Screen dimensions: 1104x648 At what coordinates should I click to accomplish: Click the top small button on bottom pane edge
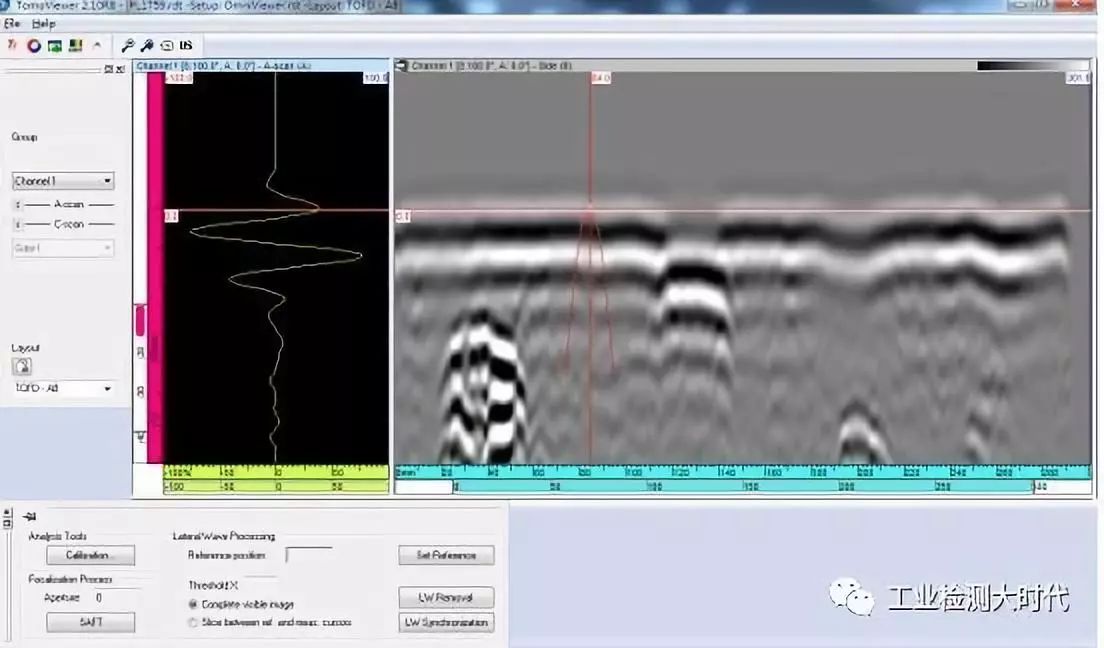click(x=8, y=513)
